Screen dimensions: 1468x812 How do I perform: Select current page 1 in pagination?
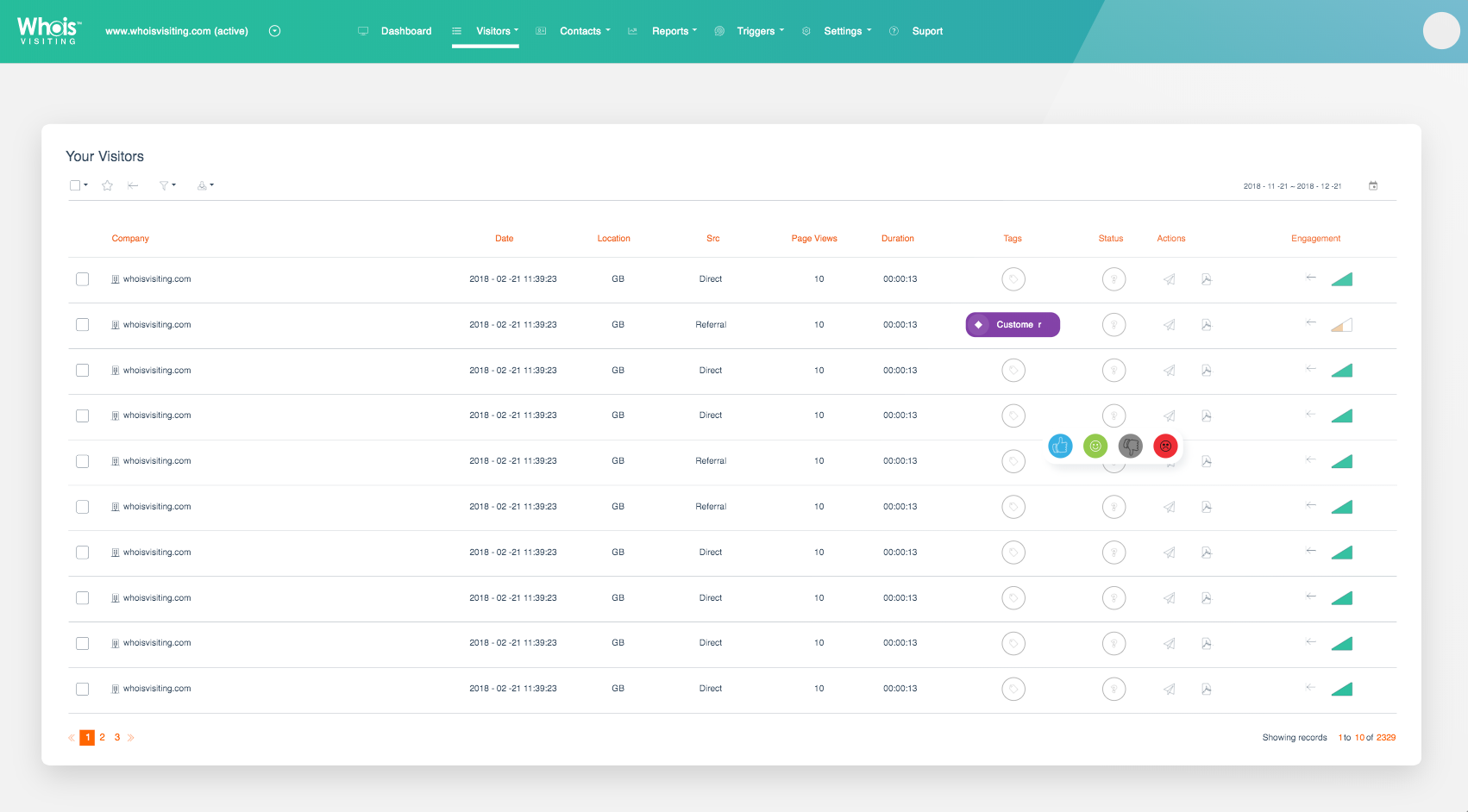point(87,738)
